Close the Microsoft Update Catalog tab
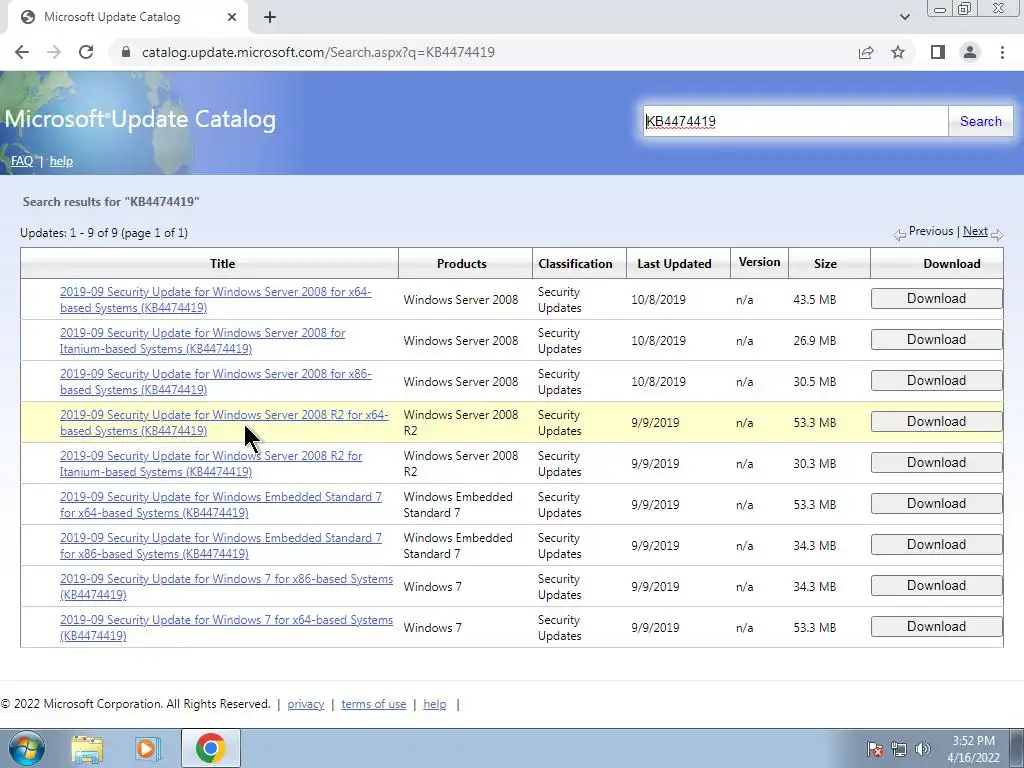Screen dimensions: 1024x768 [232, 18]
